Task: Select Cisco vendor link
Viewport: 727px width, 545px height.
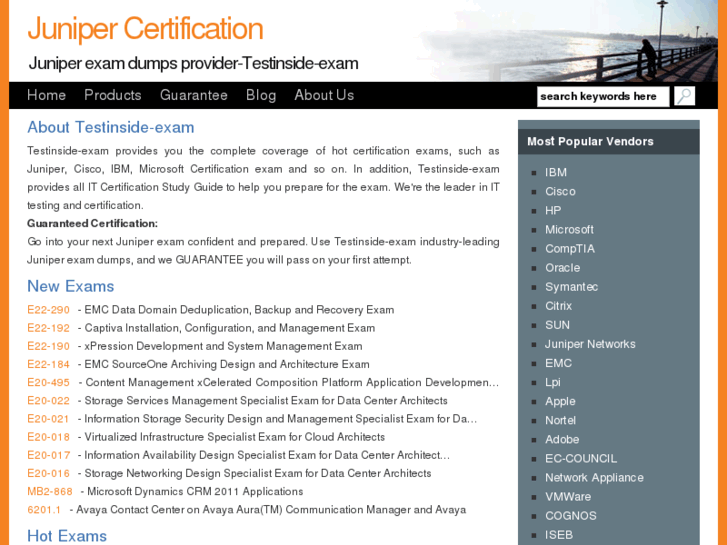Action: point(561,192)
